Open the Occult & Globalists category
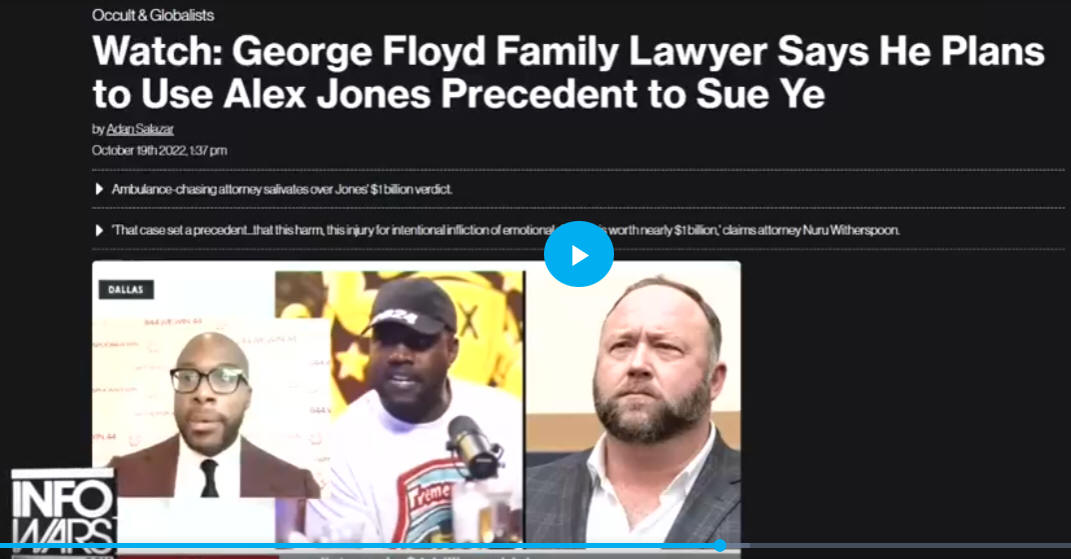The image size is (1071, 559). 153,15
